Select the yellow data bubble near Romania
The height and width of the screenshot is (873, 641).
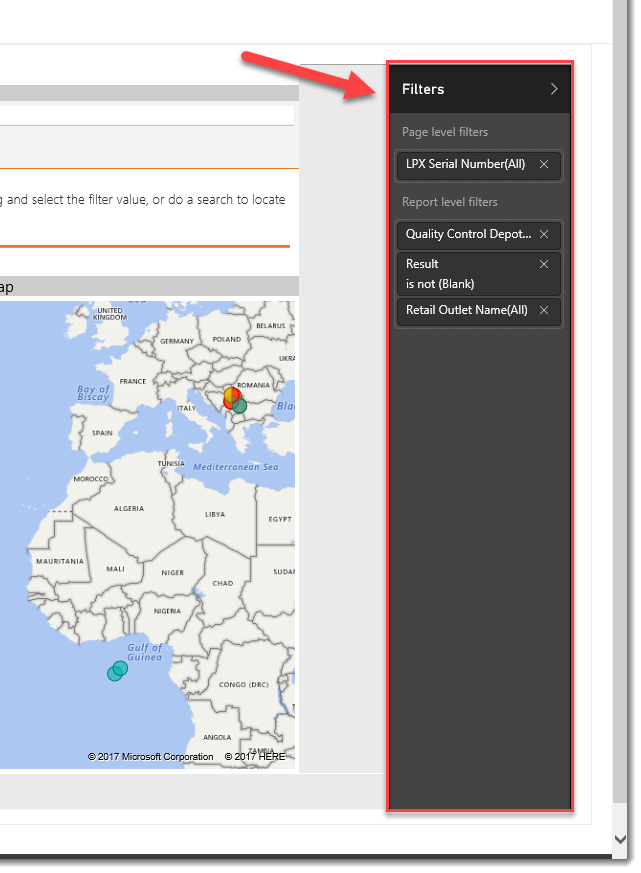[x=229, y=395]
